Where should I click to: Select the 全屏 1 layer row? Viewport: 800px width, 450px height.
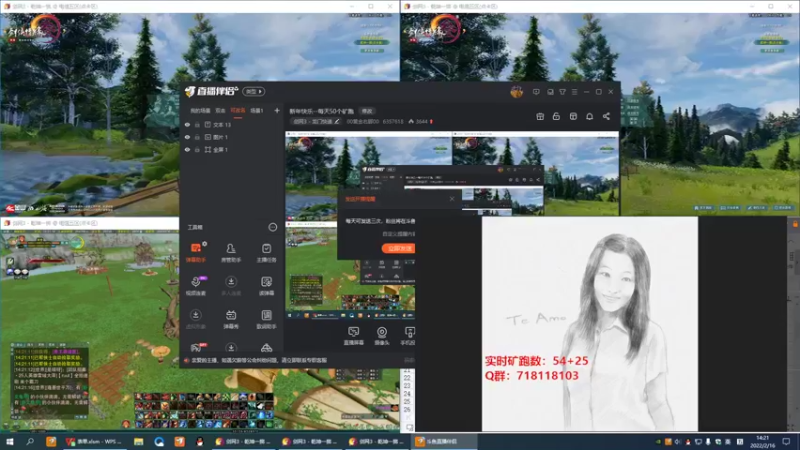232,149
